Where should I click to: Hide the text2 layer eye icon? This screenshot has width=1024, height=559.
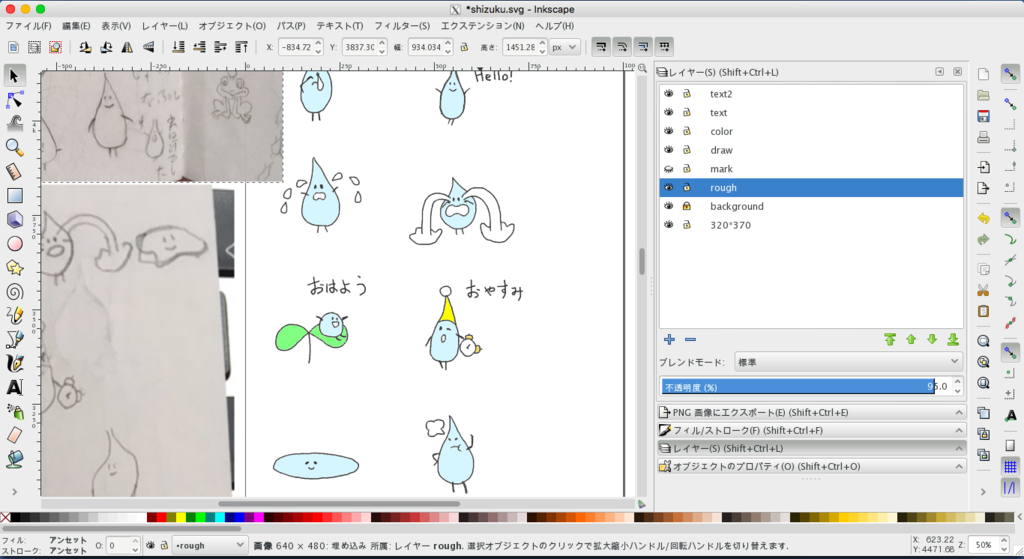(669, 93)
